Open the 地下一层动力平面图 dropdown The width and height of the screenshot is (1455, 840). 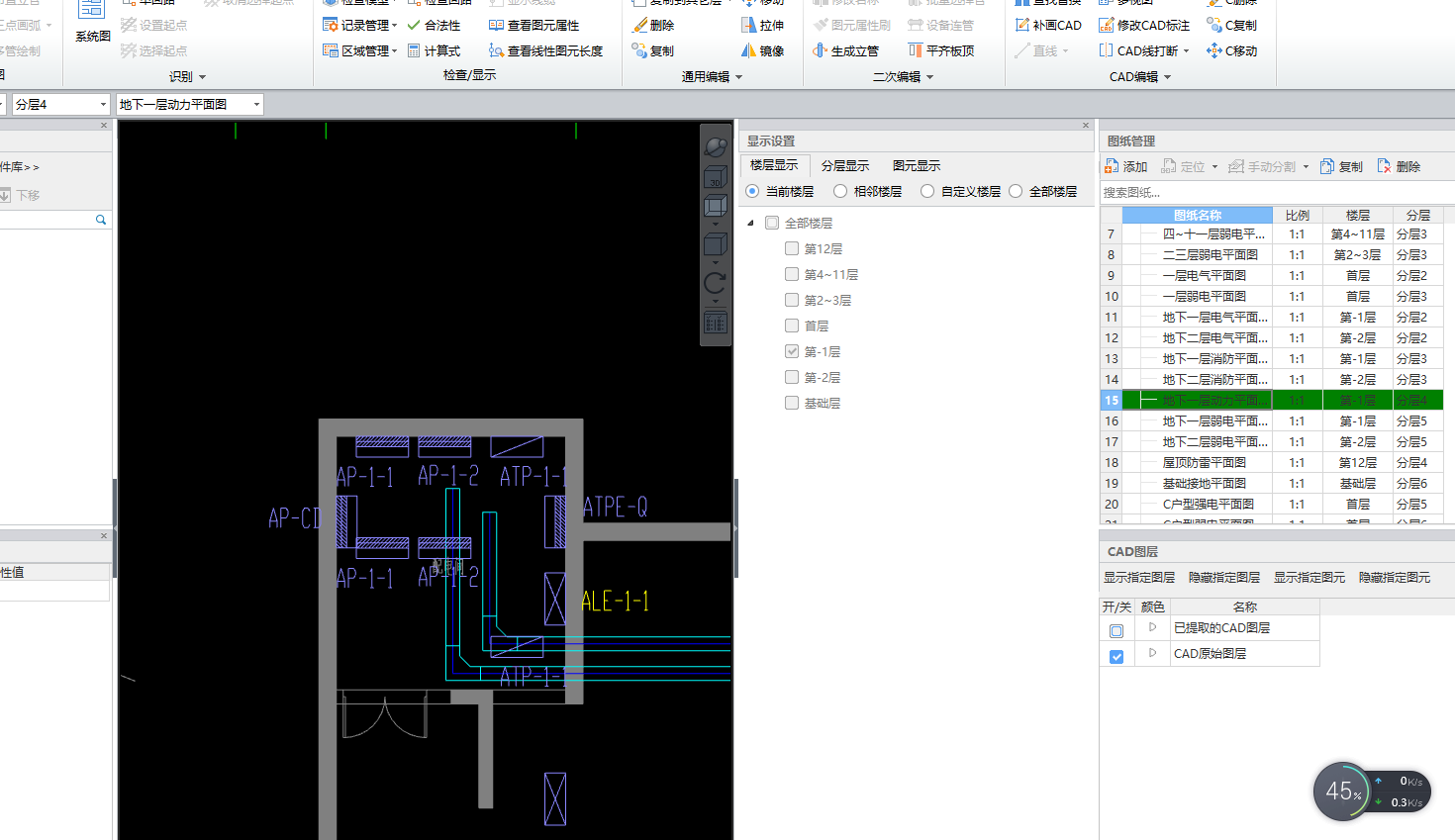click(x=256, y=104)
